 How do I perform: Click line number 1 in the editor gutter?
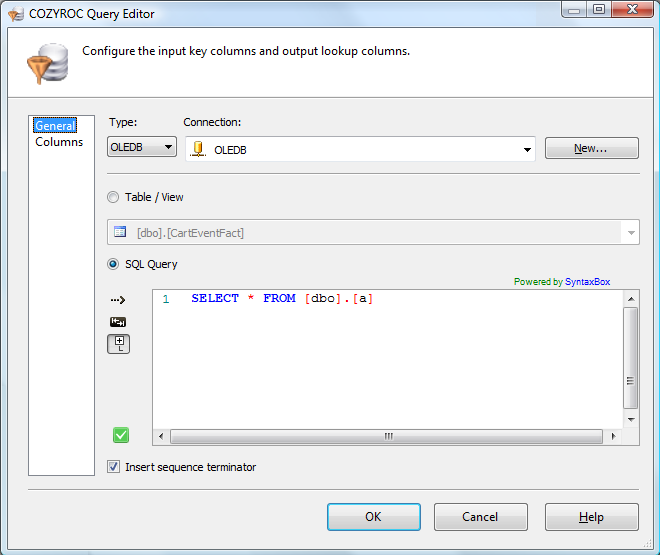(x=166, y=299)
